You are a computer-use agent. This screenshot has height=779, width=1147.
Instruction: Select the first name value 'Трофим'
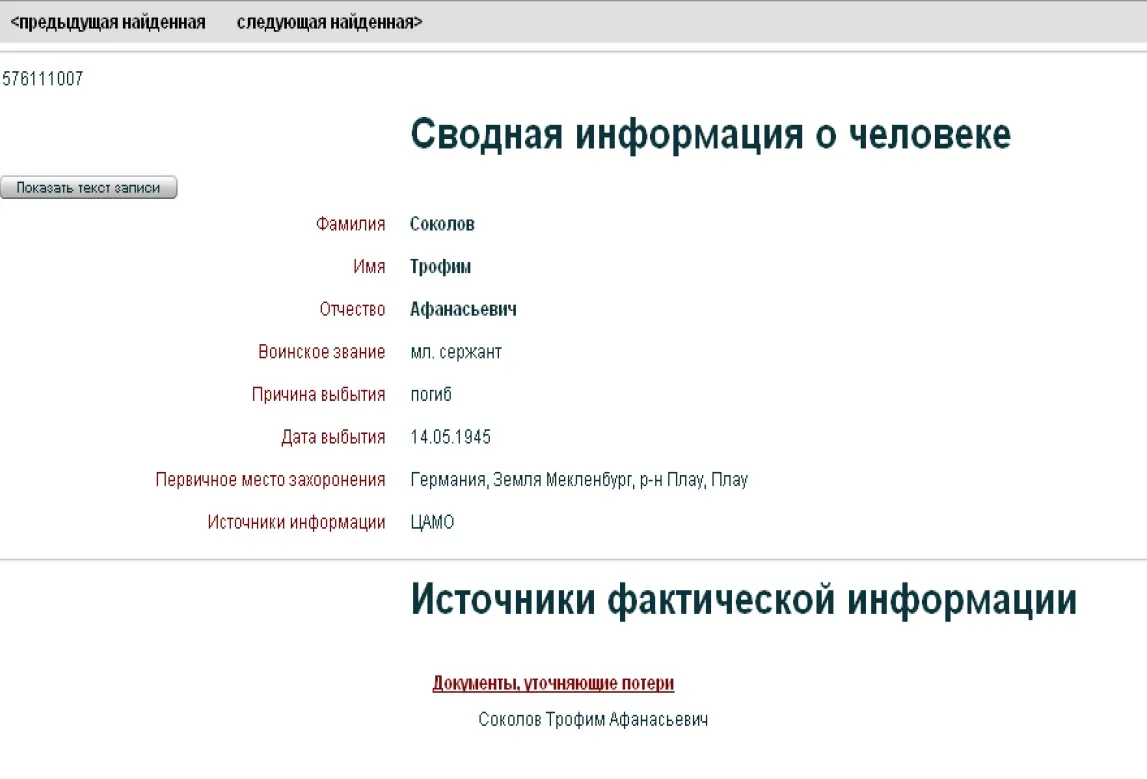pos(440,267)
